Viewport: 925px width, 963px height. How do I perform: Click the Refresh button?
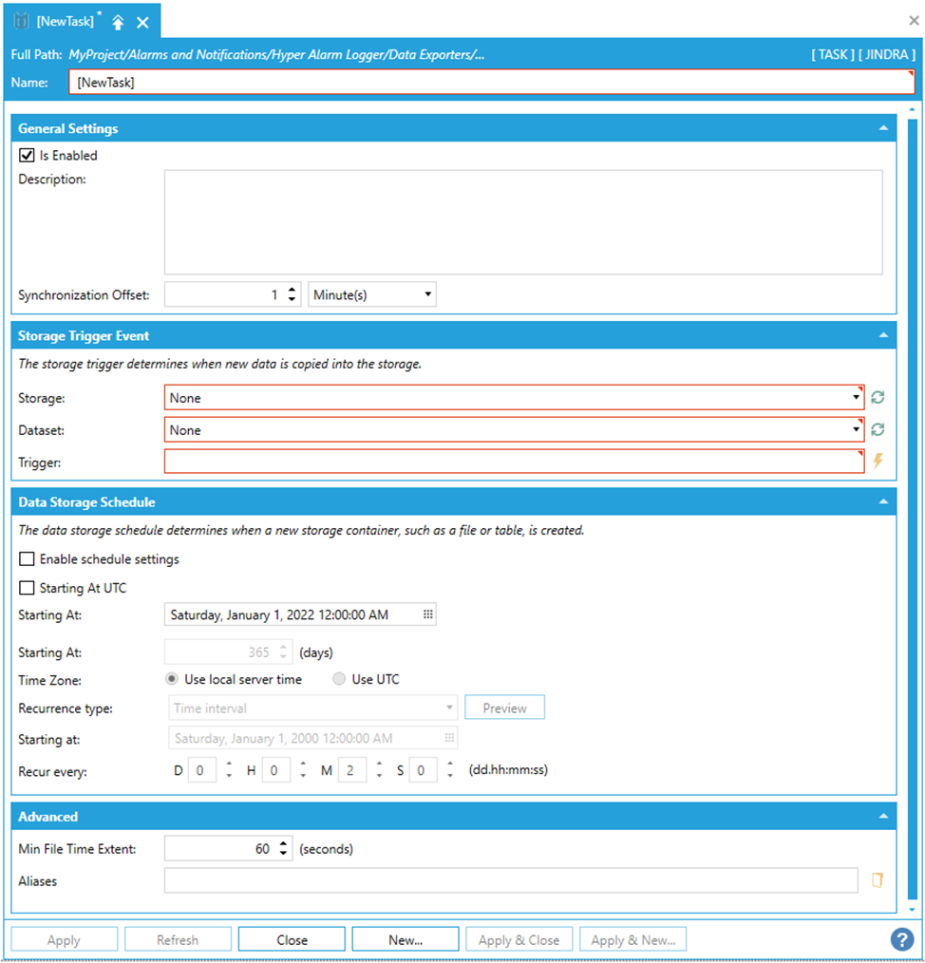click(x=178, y=940)
